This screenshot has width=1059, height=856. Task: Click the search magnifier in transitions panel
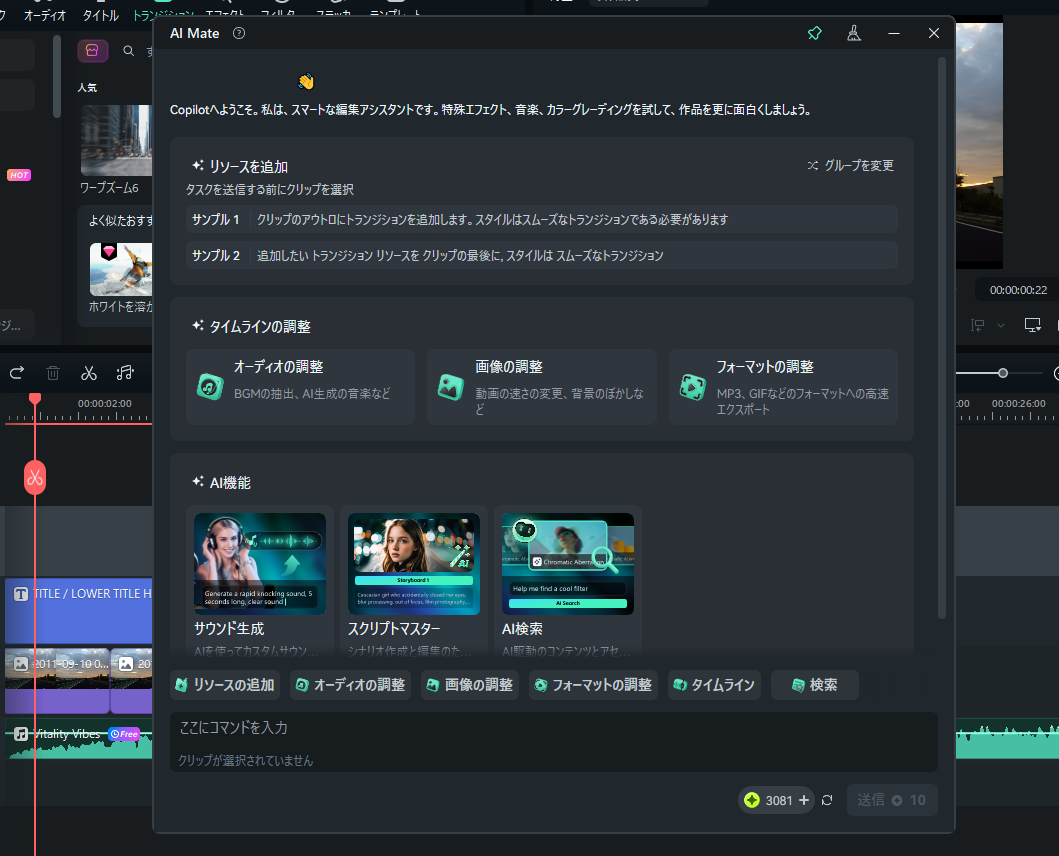128,51
